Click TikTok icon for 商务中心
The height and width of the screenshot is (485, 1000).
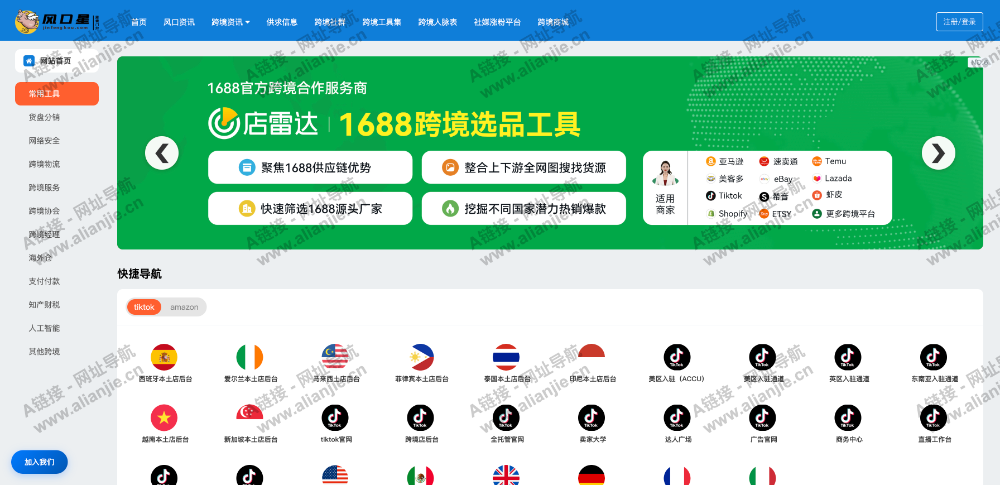pos(848,417)
